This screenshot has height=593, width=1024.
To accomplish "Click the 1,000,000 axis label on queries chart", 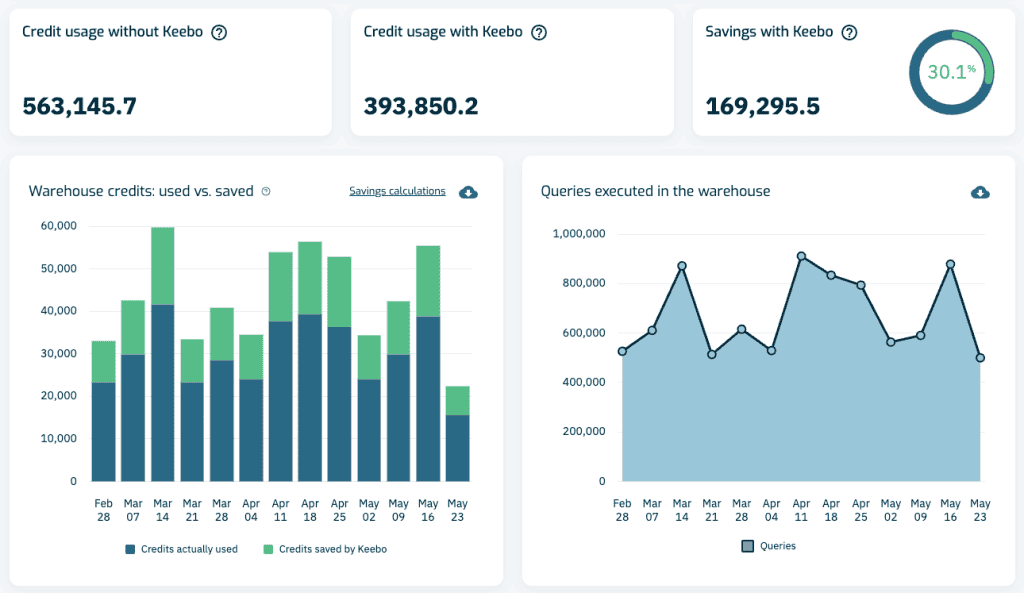I will pyautogui.click(x=579, y=234).
